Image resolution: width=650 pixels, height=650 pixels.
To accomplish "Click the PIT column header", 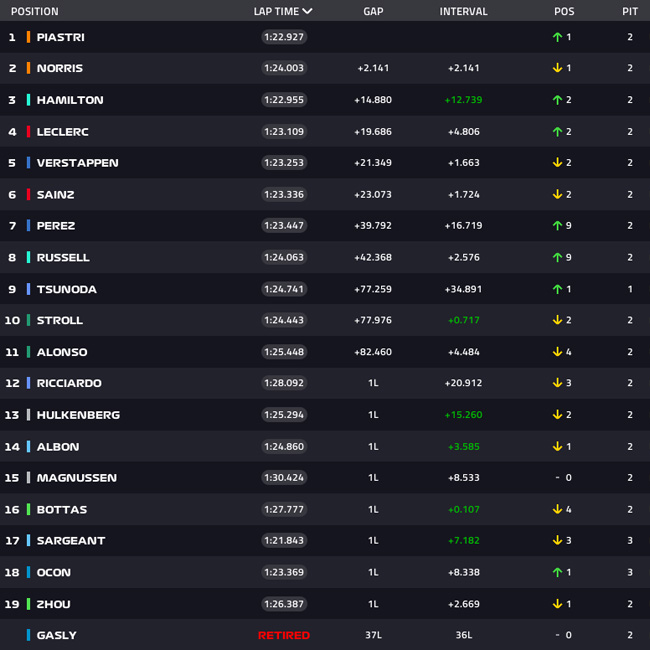I will coord(630,11).
